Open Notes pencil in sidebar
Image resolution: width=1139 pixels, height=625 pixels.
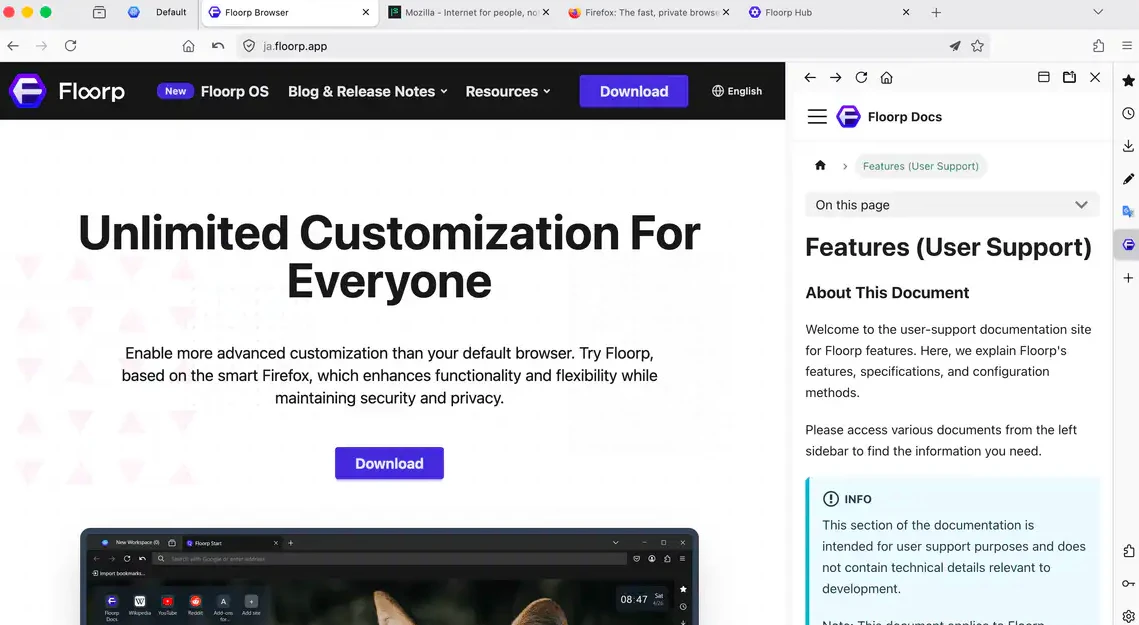point(1128,179)
